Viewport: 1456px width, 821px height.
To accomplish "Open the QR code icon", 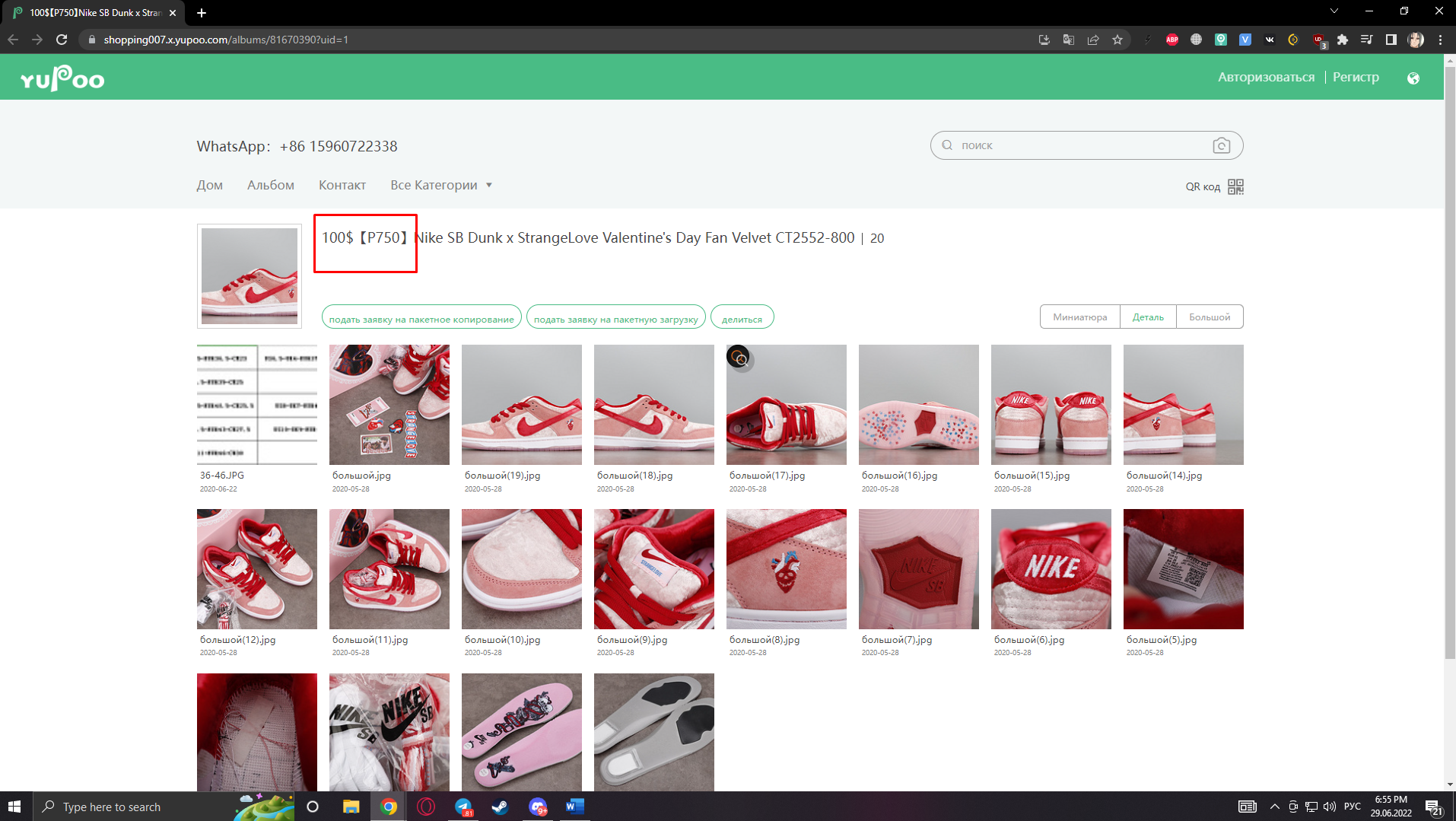I will (1235, 186).
